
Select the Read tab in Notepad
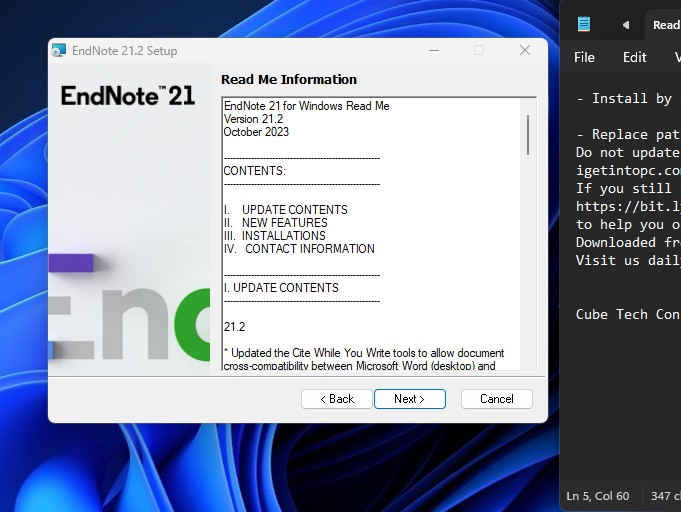click(x=664, y=25)
